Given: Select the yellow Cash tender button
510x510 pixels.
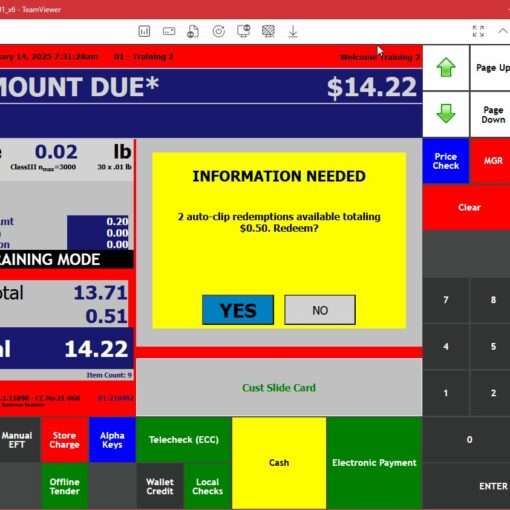Looking at the screenshot, I should click(x=279, y=463).
